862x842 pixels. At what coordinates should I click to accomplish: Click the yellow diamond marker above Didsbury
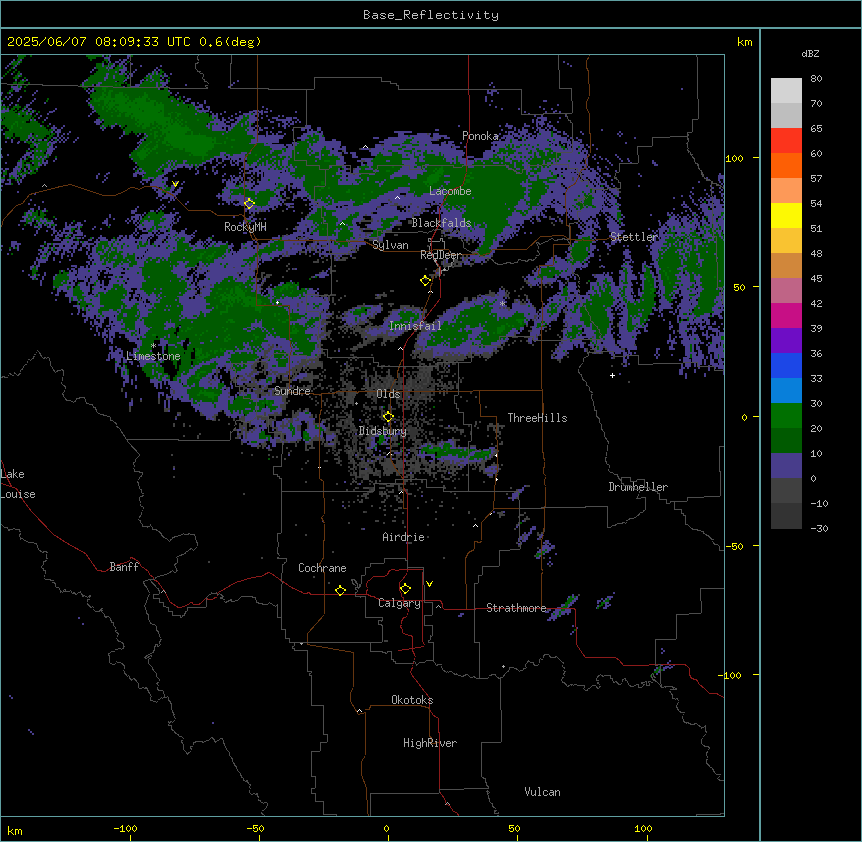388,417
